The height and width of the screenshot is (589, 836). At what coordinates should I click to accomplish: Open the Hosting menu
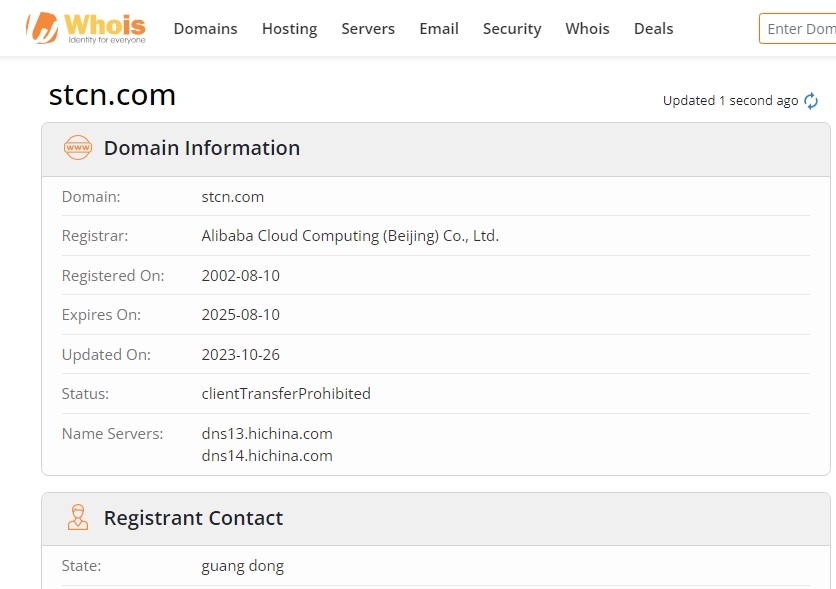pyautogui.click(x=289, y=29)
